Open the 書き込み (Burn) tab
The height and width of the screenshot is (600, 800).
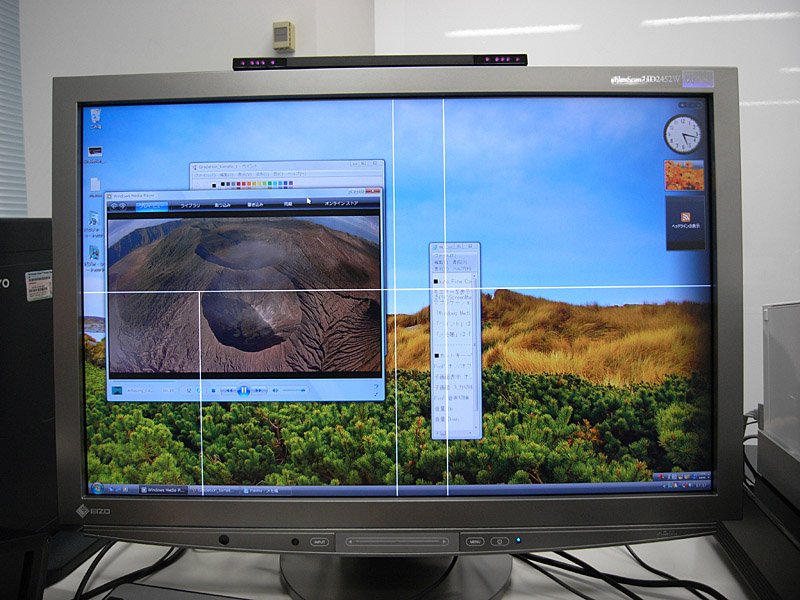coord(254,205)
